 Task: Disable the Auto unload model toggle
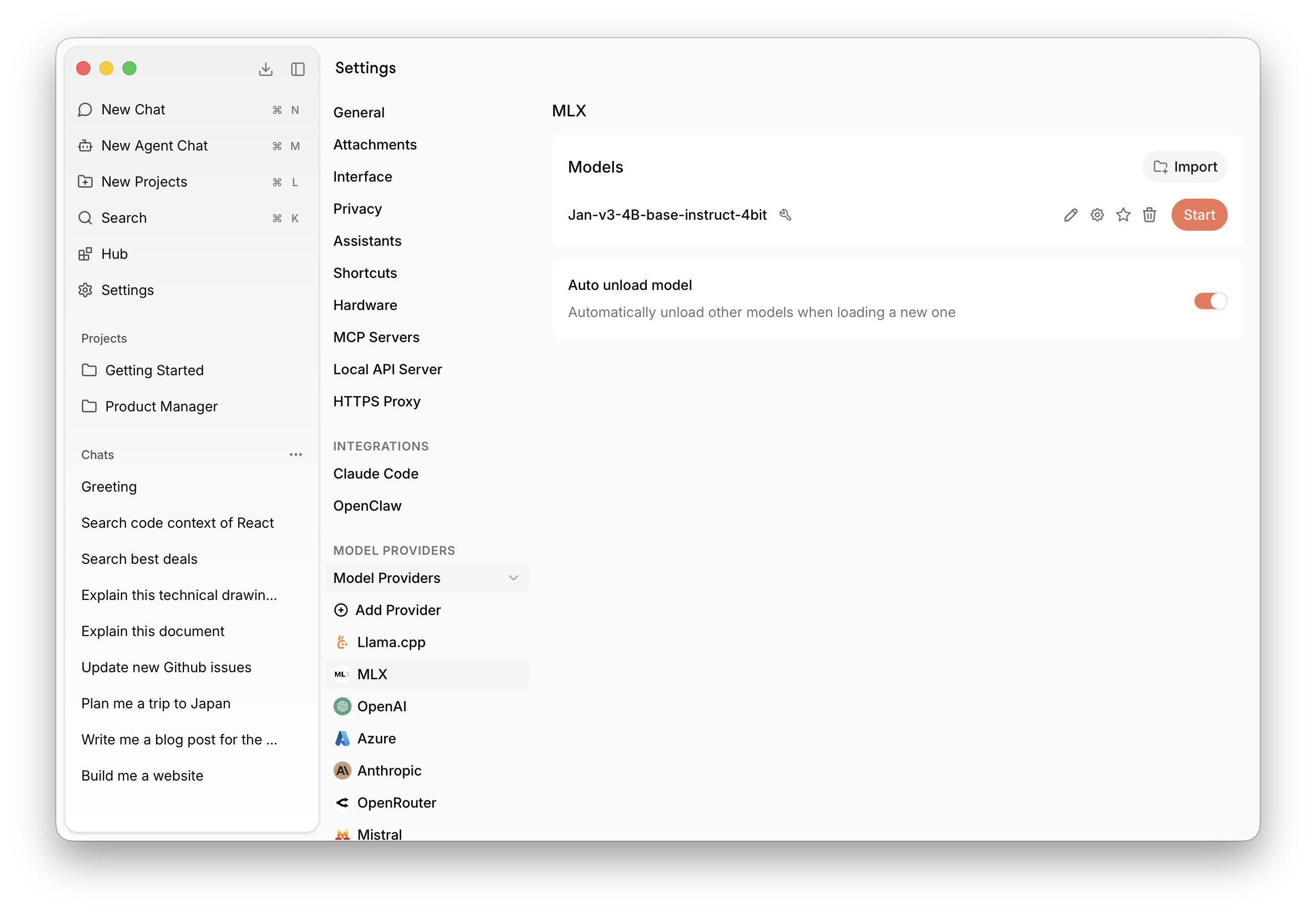pos(1209,301)
